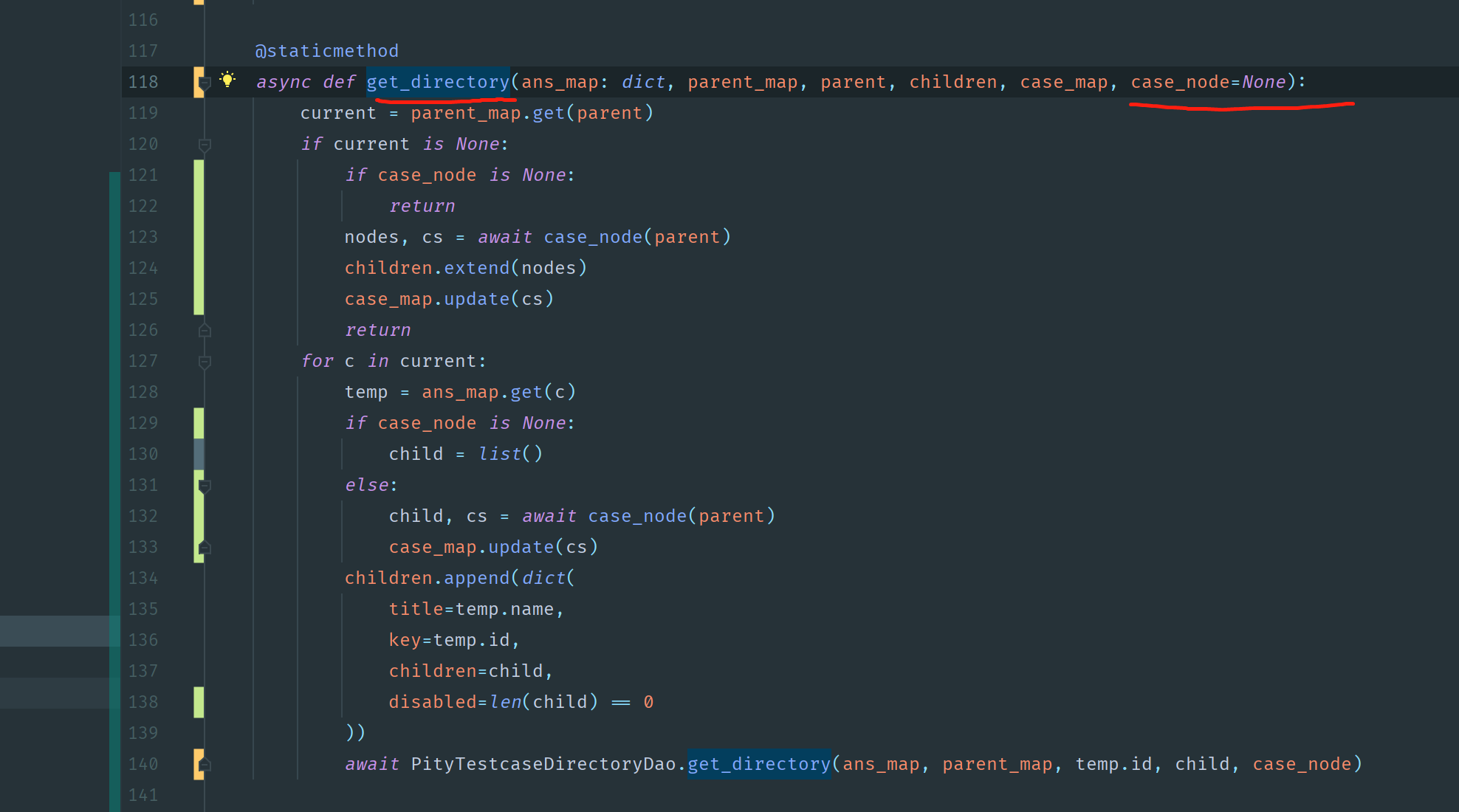This screenshot has width=1459, height=812.
Task: Click 'children=child,' on line 137
Action: [x=471, y=671]
